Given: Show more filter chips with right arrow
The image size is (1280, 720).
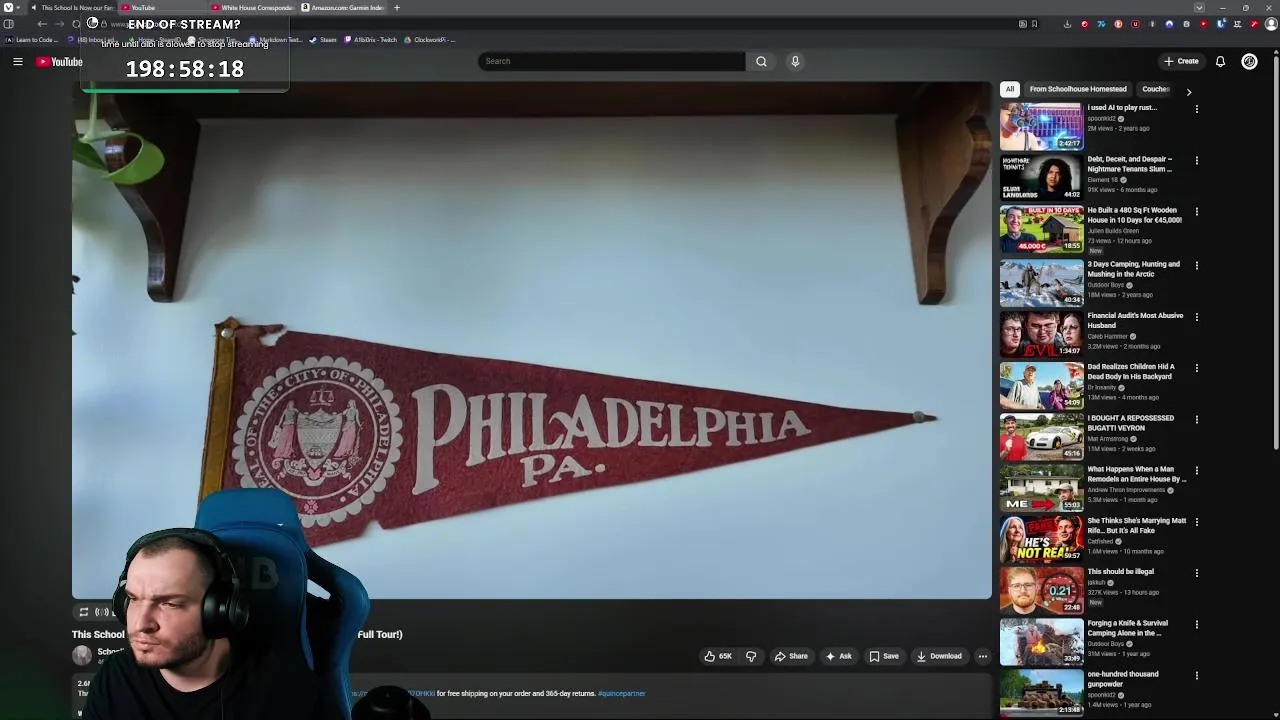Looking at the screenshot, I should pos(1188,91).
